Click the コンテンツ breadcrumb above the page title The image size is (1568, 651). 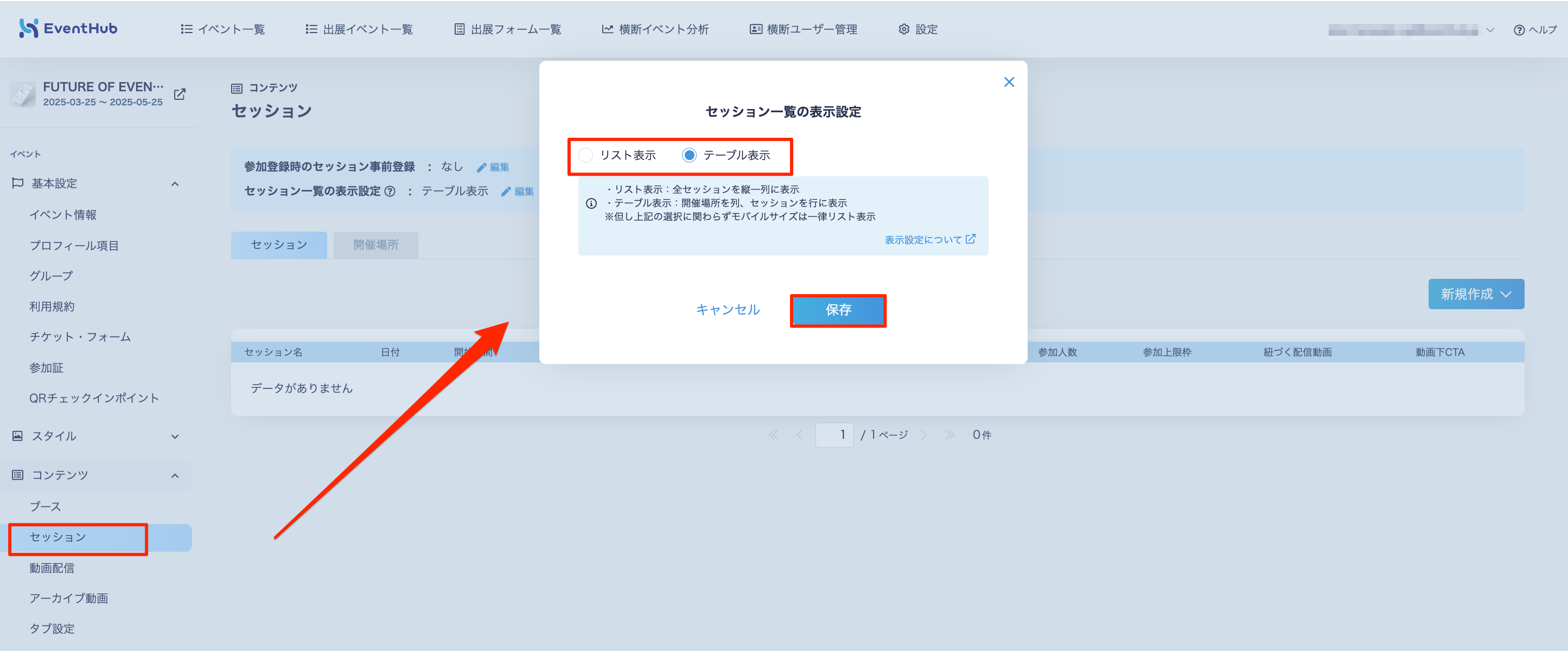(x=265, y=88)
